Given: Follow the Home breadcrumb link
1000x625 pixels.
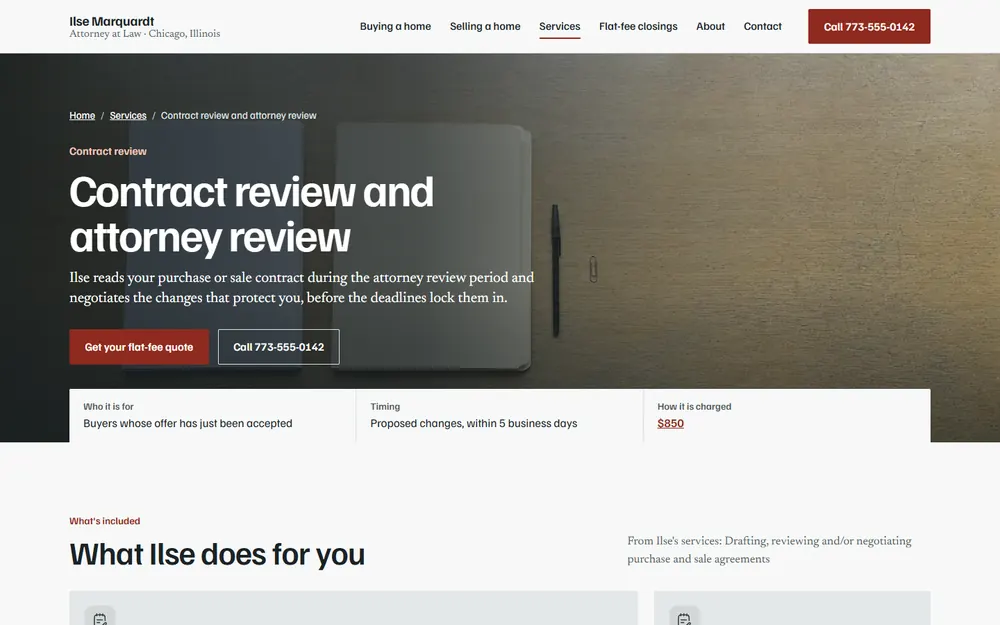Looking at the screenshot, I should tap(82, 115).
